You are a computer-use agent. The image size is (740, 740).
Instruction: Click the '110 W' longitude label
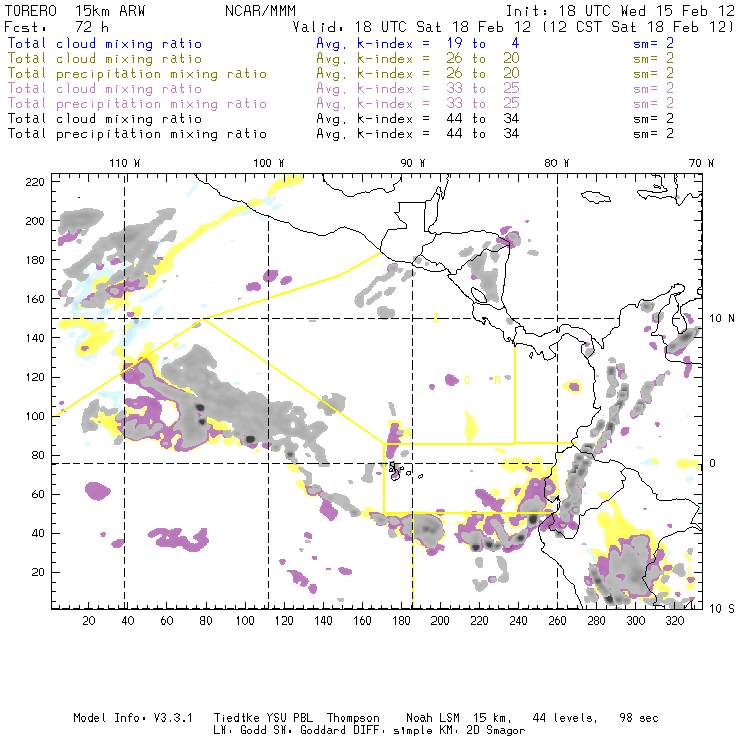click(x=125, y=163)
